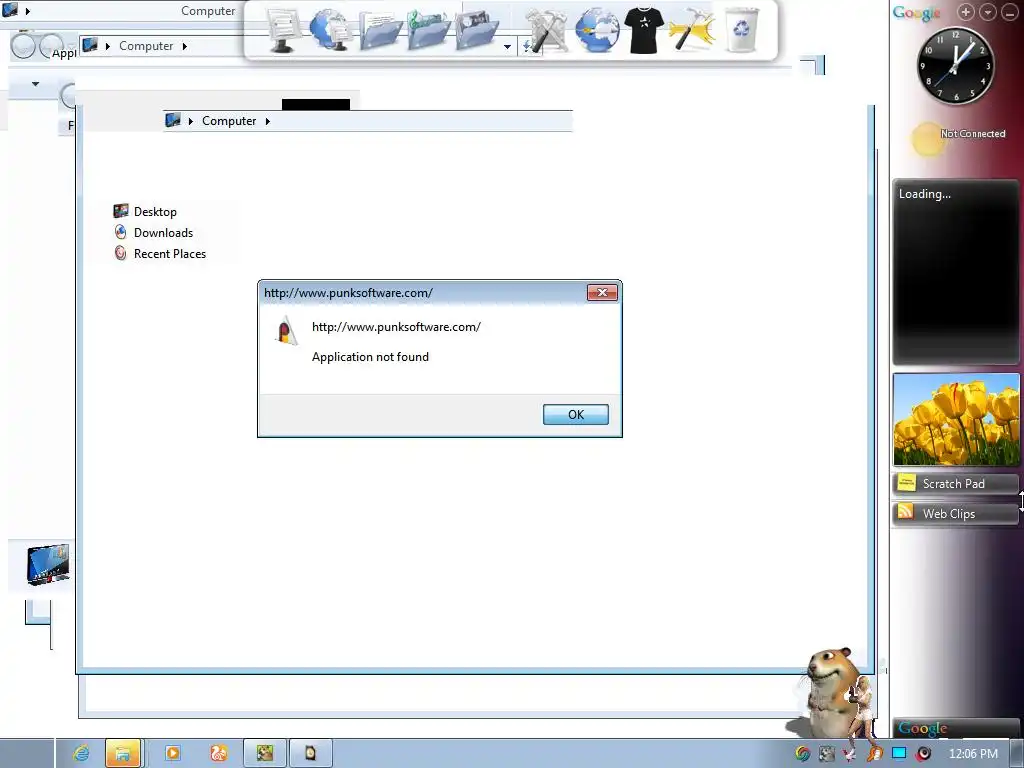This screenshot has width=1024, height=768.
Task: Click the Not Connected weather gadget
Action: 959,138
